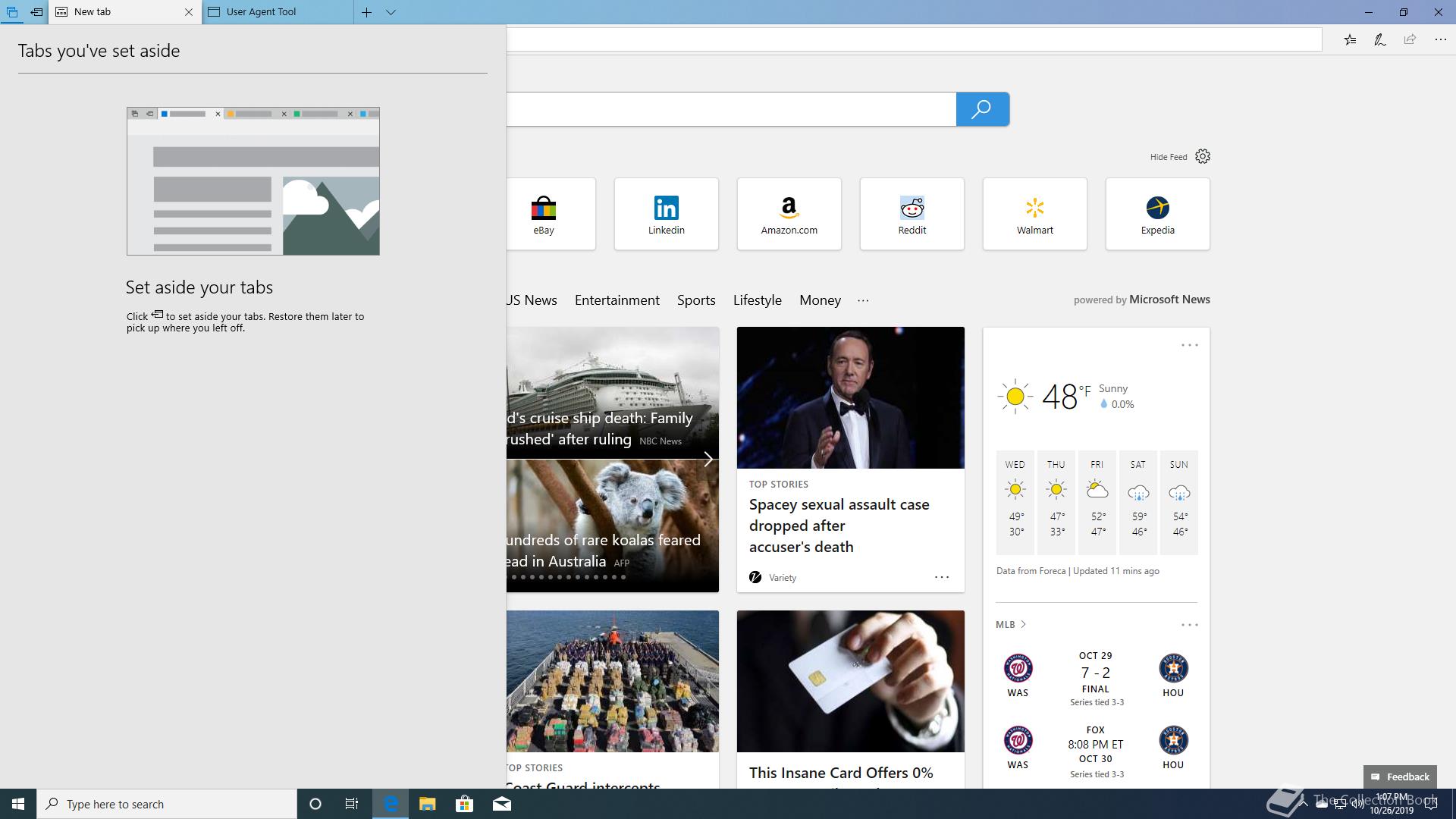Click the taskbar search box
Image resolution: width=1456 pixels, height=819 pixels.
[x=167, y=804]
